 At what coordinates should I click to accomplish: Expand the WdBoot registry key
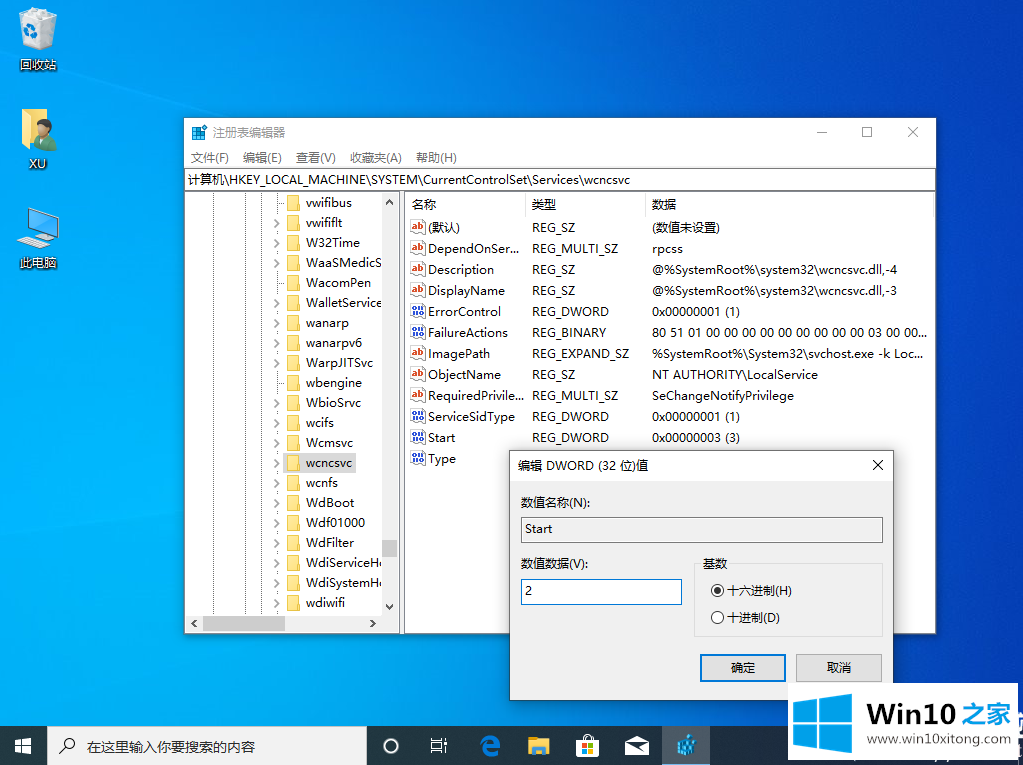tap(277, 503)
